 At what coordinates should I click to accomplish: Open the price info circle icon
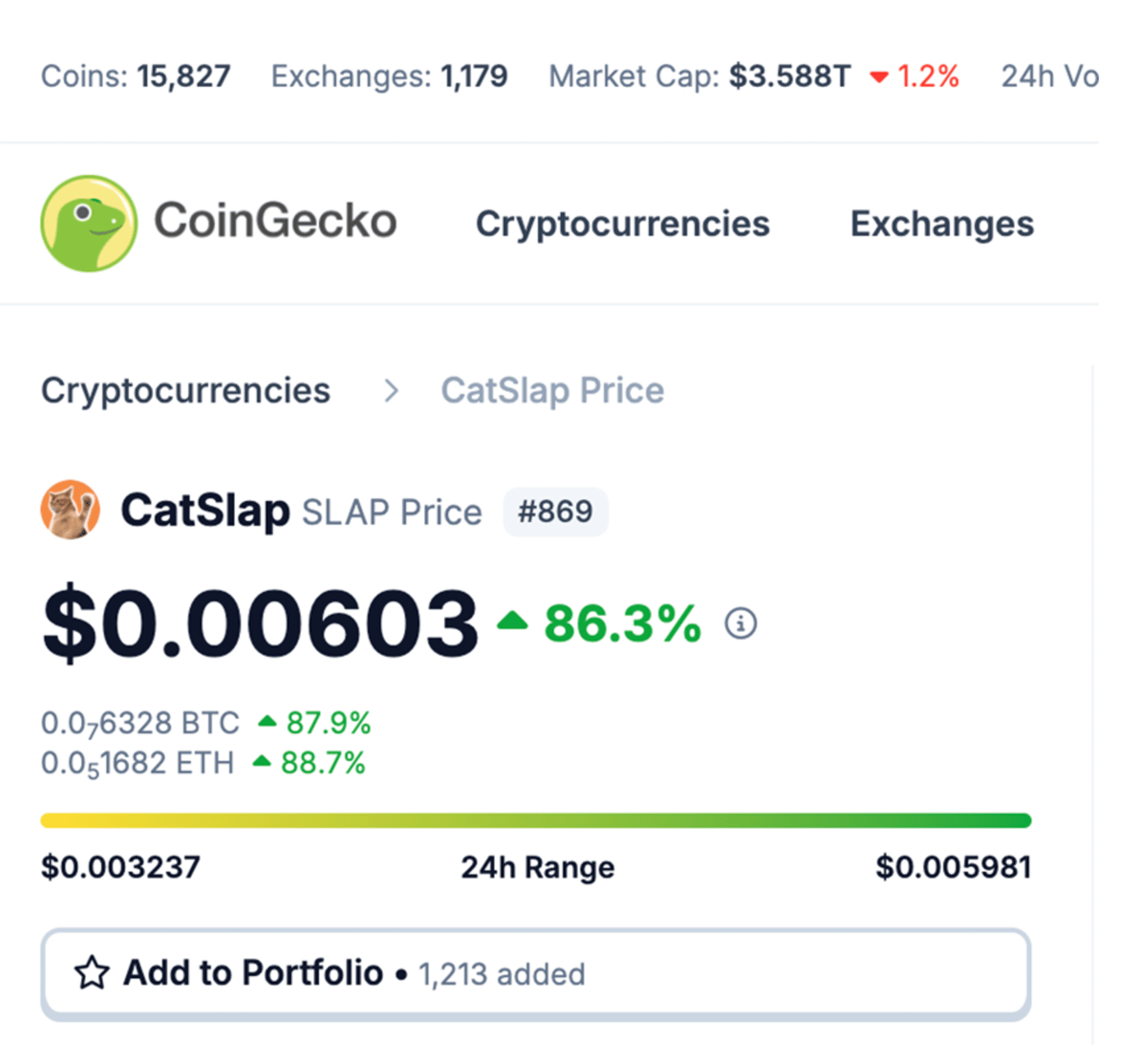[741, 623]
